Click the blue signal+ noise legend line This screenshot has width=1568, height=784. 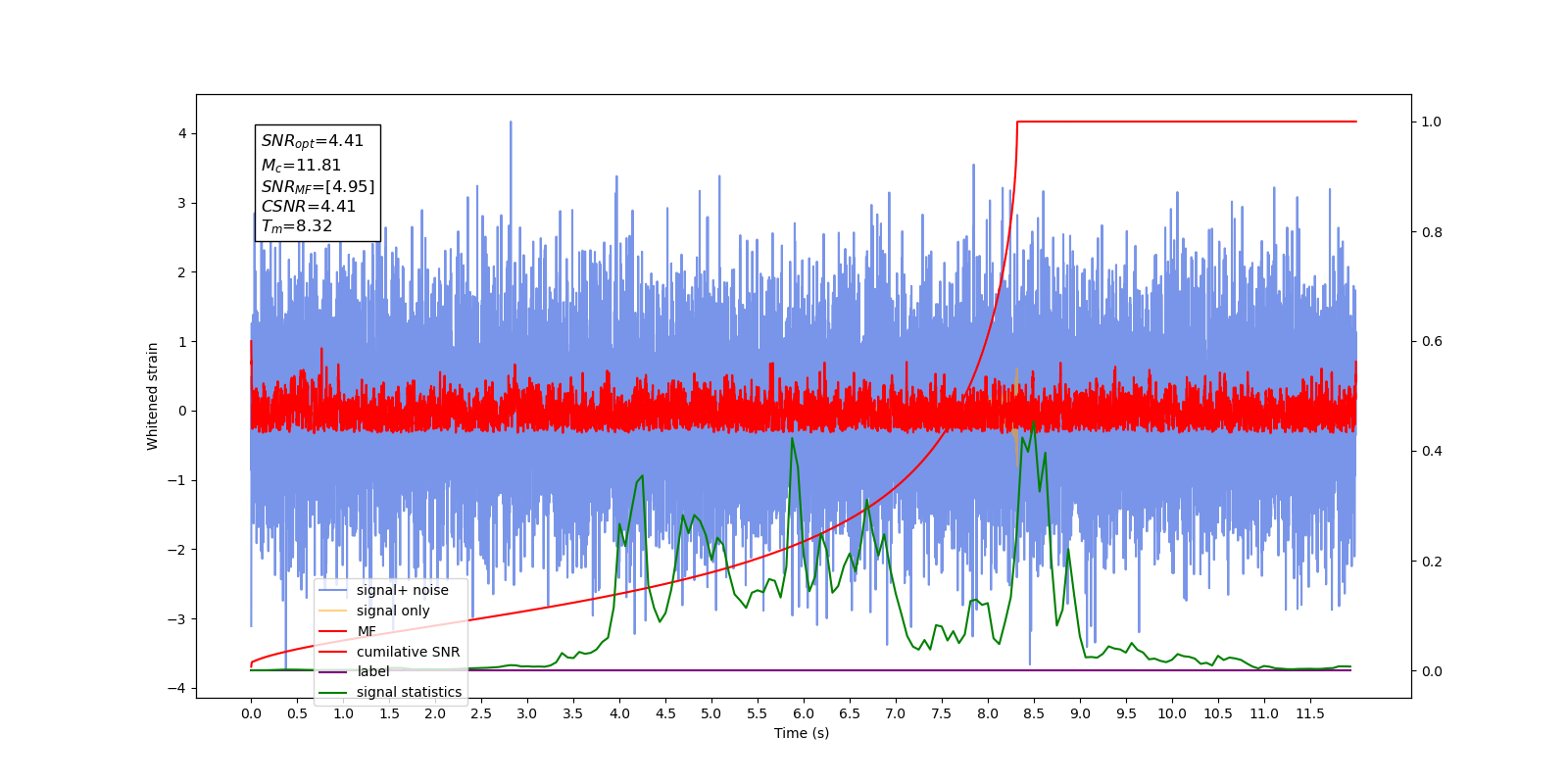click(333, 590)
